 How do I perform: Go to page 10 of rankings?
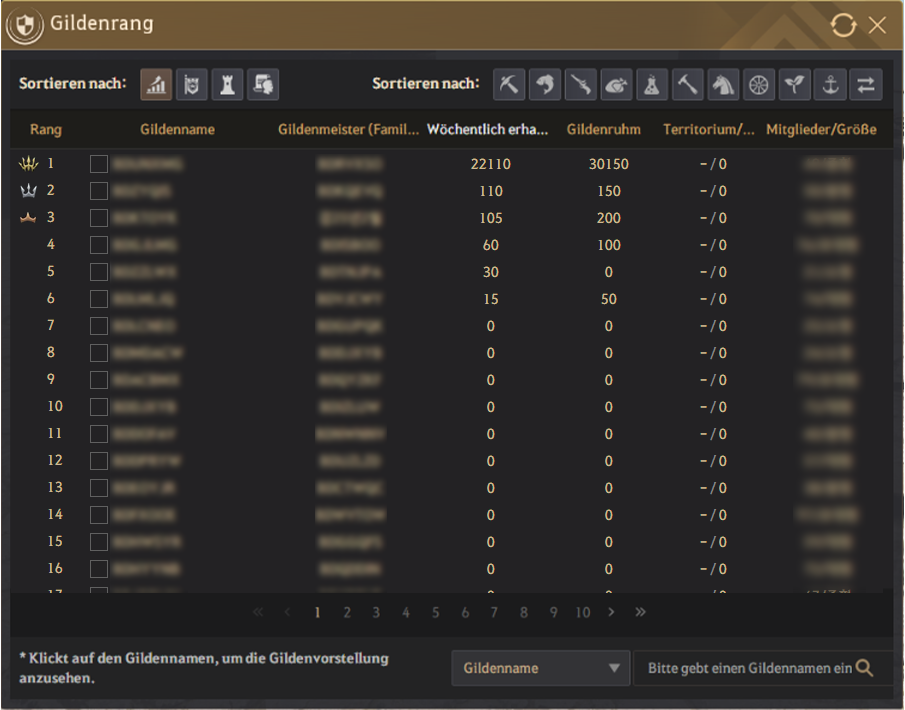pyautogui.click(x=583, y=612)
